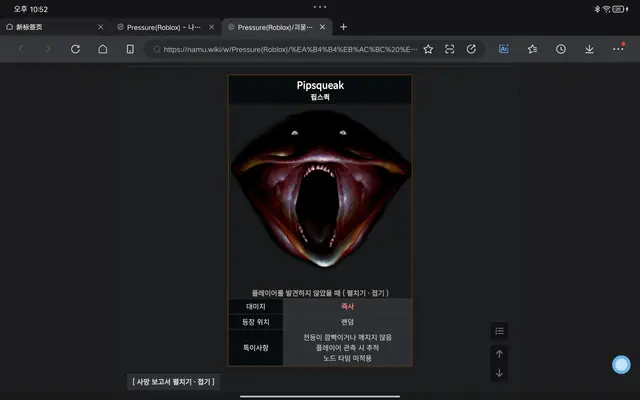Image resolution: width=640 pixels, height=400 pixels.
Task: Switch to the 新标签页 tab
Action: (56, 27)
